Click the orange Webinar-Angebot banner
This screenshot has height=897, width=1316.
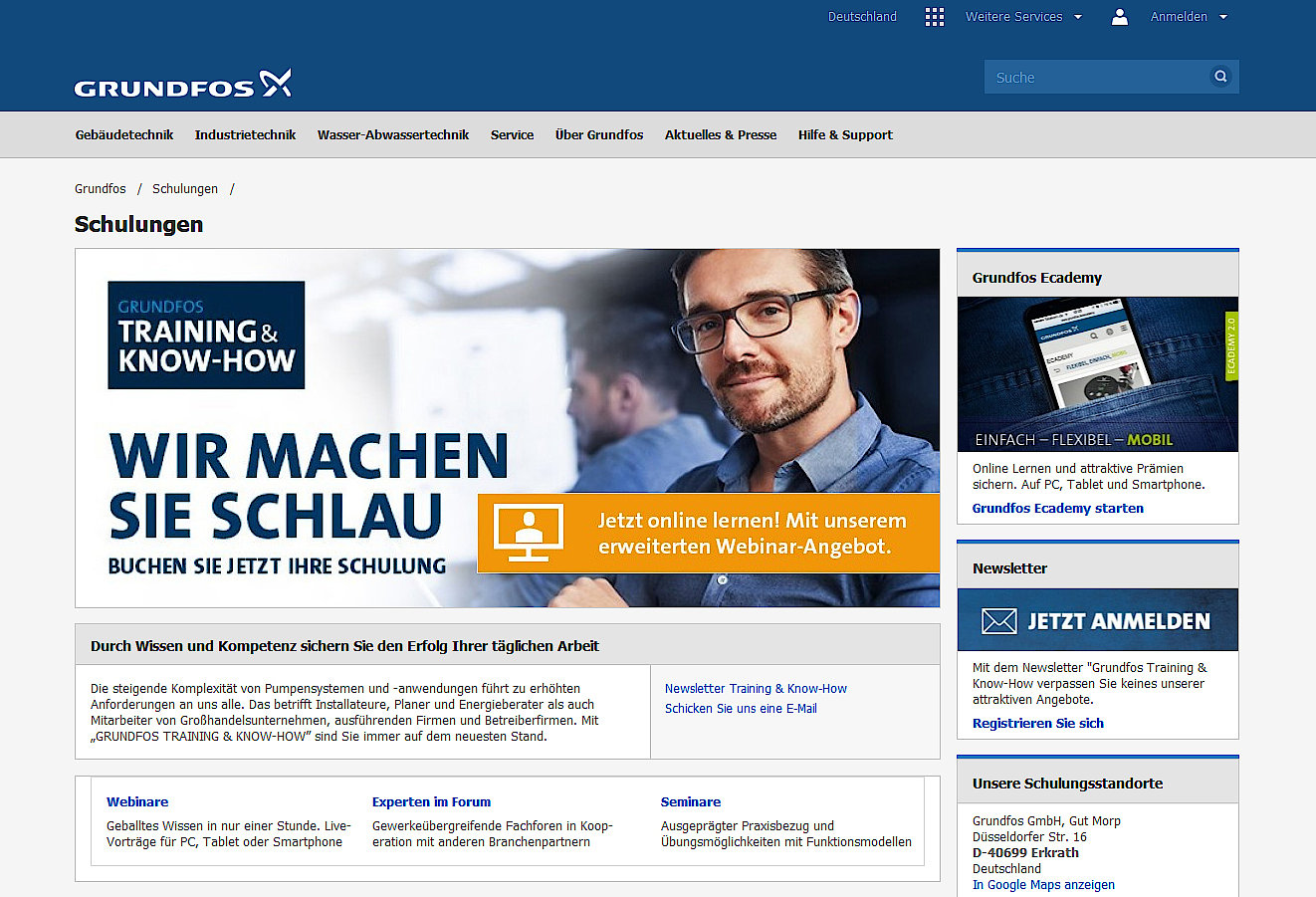coord(709,533)
